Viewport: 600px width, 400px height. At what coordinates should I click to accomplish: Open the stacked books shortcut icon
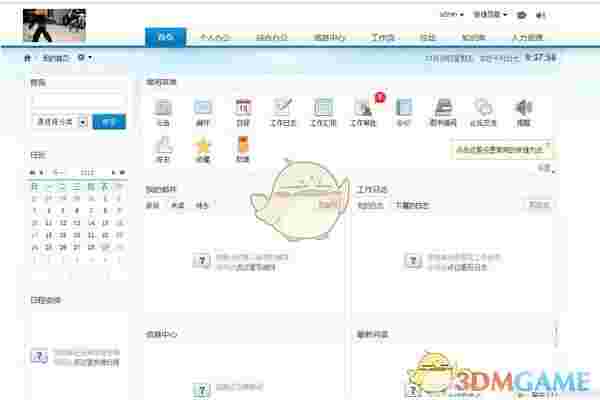click(x=443, y=108)
